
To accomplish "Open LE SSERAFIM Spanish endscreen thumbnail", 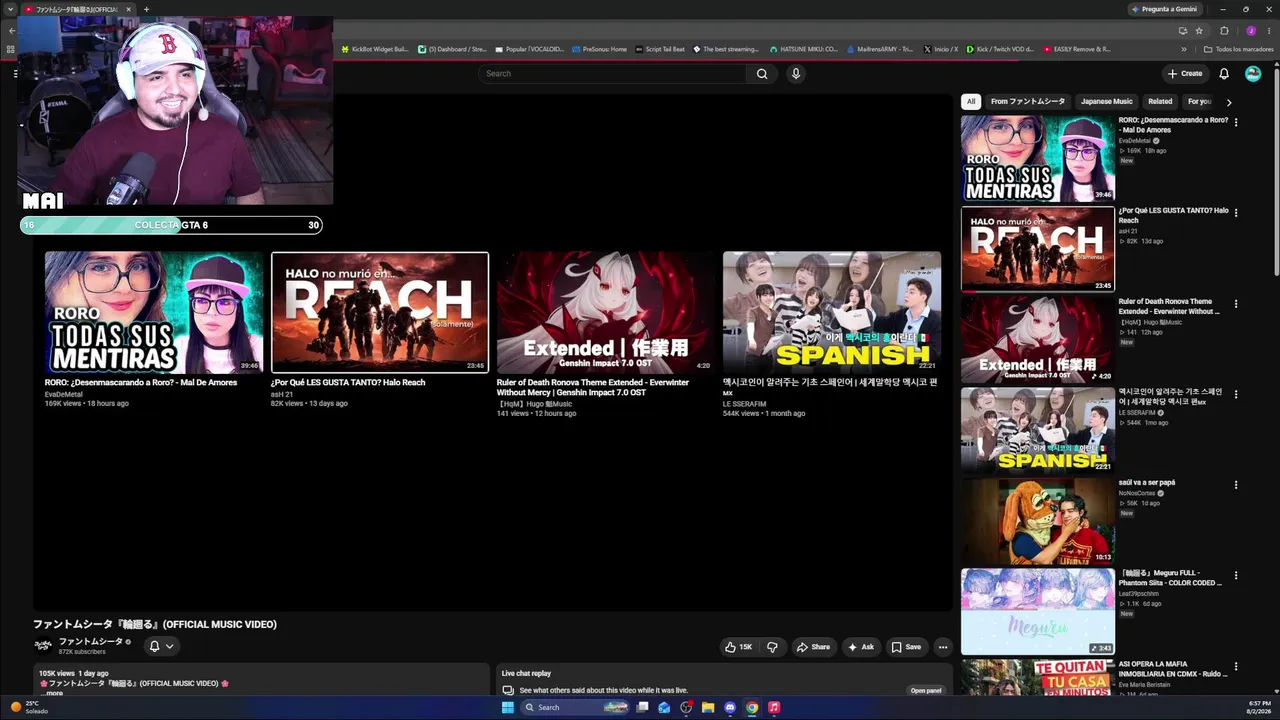I will click(x=832, y=313).
